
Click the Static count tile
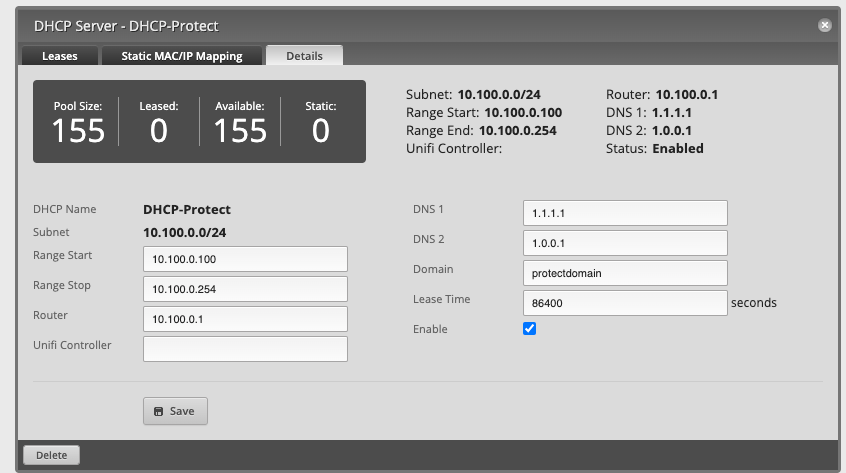pyautogui.click(x=320, y=122)
